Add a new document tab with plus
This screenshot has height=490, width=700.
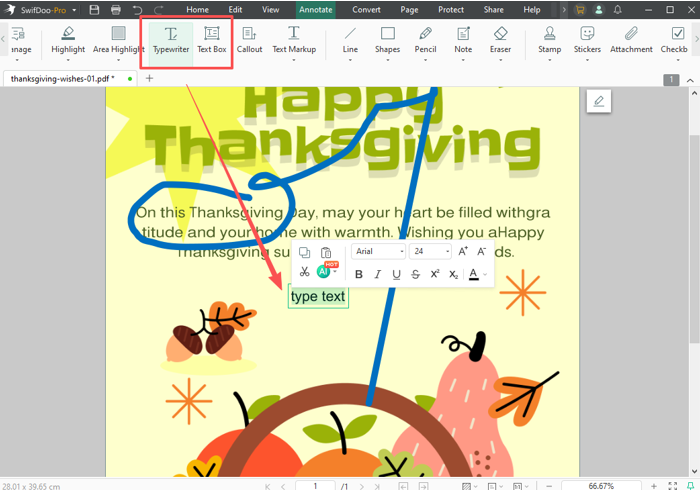point(150,79)
